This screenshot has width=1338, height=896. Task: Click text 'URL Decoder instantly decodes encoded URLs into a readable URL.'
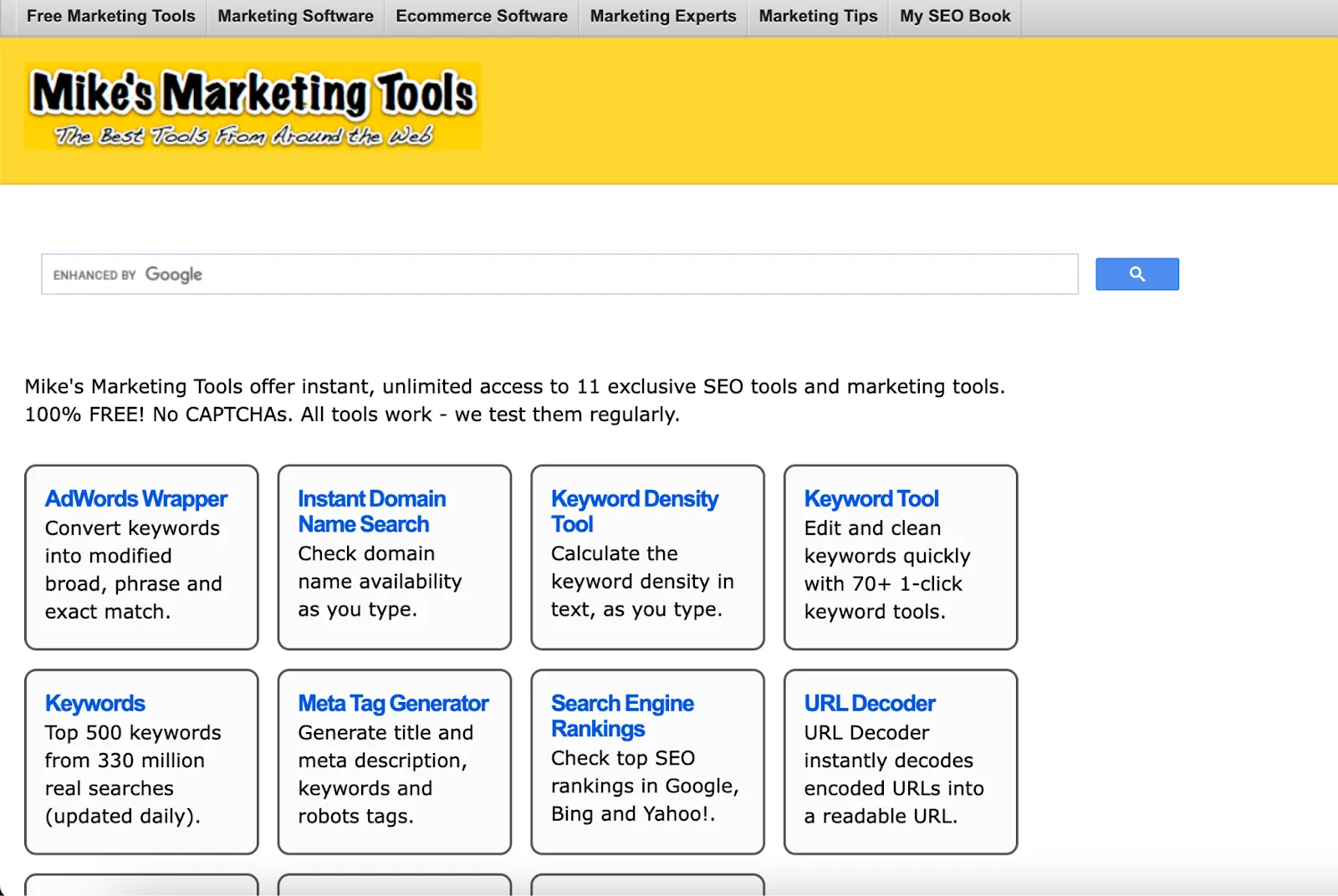[x=894, y=775]
